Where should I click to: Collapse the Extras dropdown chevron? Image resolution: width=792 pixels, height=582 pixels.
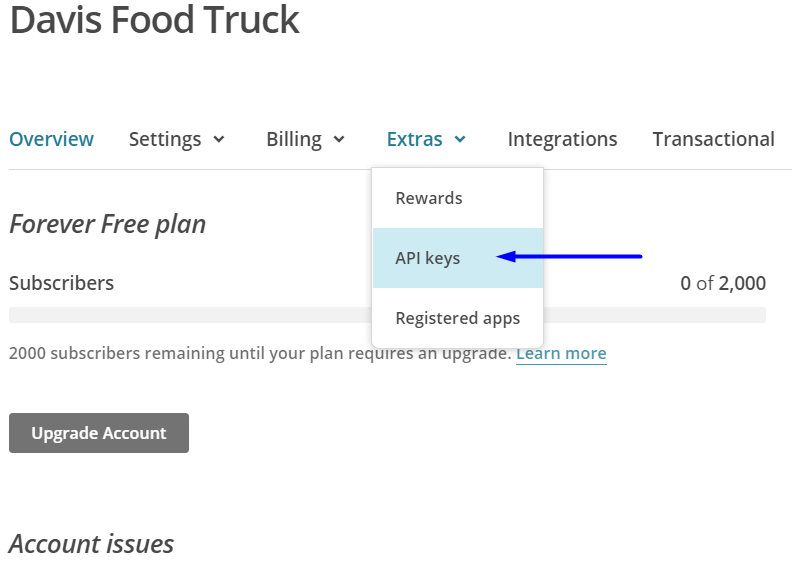460,139
